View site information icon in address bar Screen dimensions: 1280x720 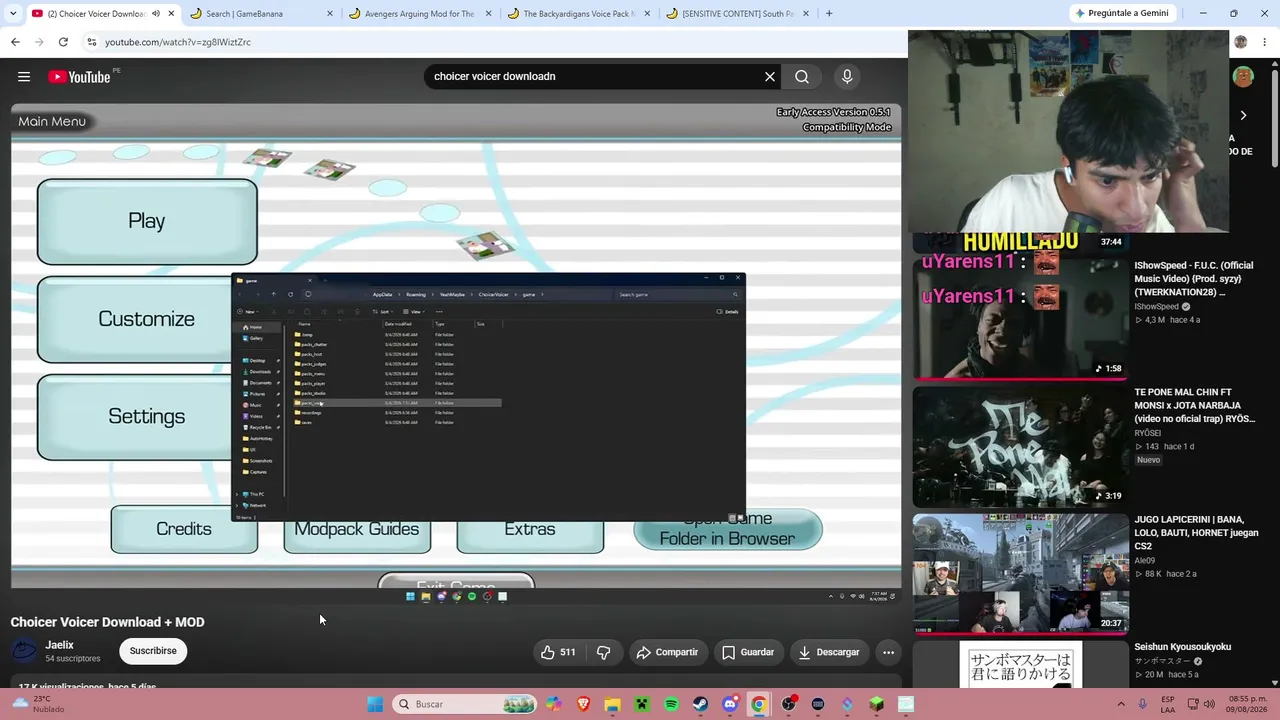(x=91, y=42)
